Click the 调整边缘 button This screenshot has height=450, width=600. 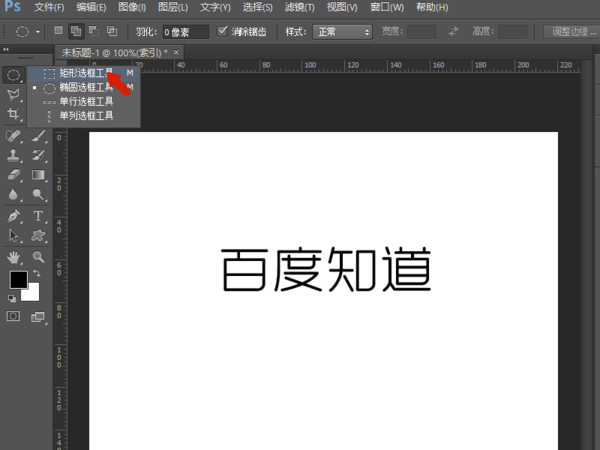coord(573,32)
